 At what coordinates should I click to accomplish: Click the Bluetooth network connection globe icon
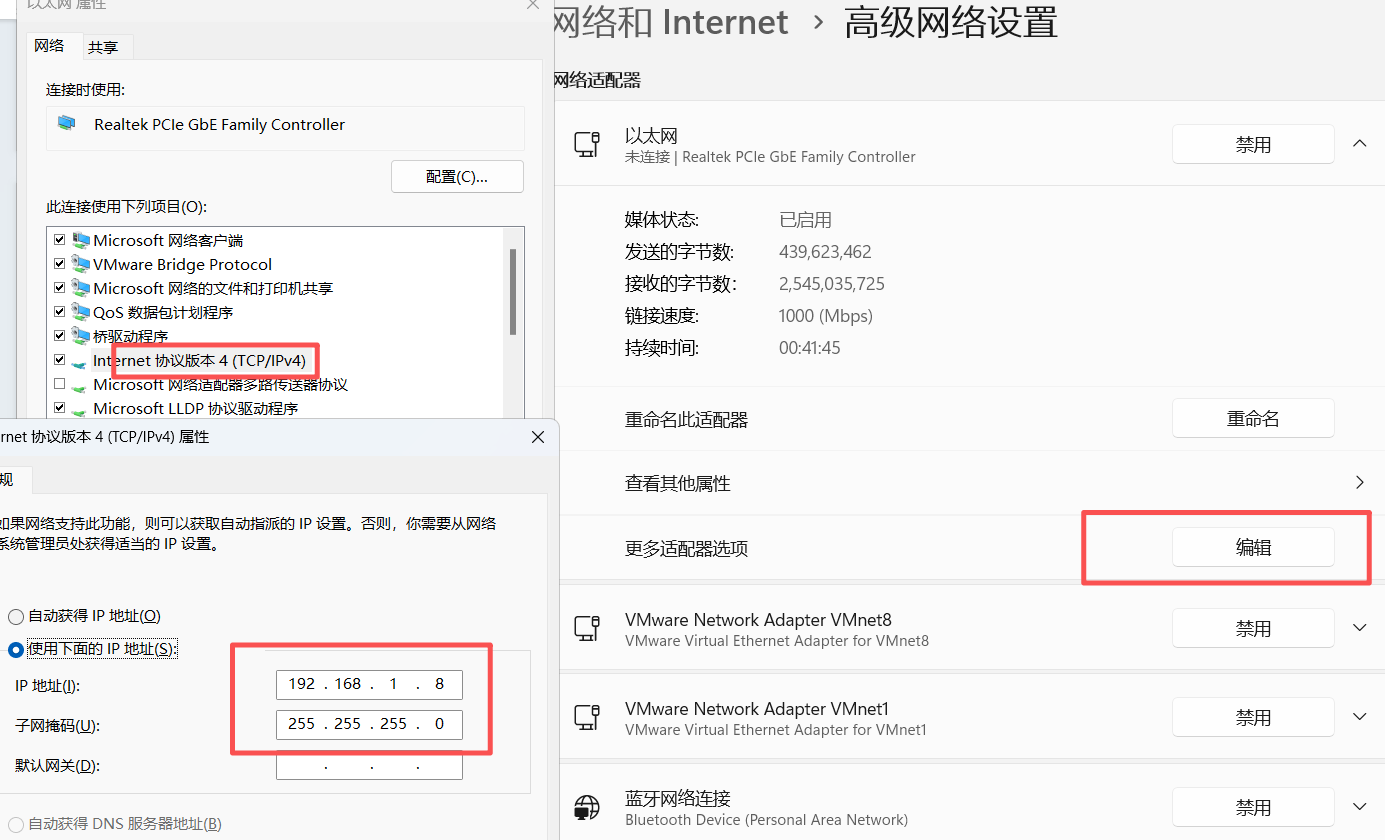pyautogui.click(x=587, y=807)
